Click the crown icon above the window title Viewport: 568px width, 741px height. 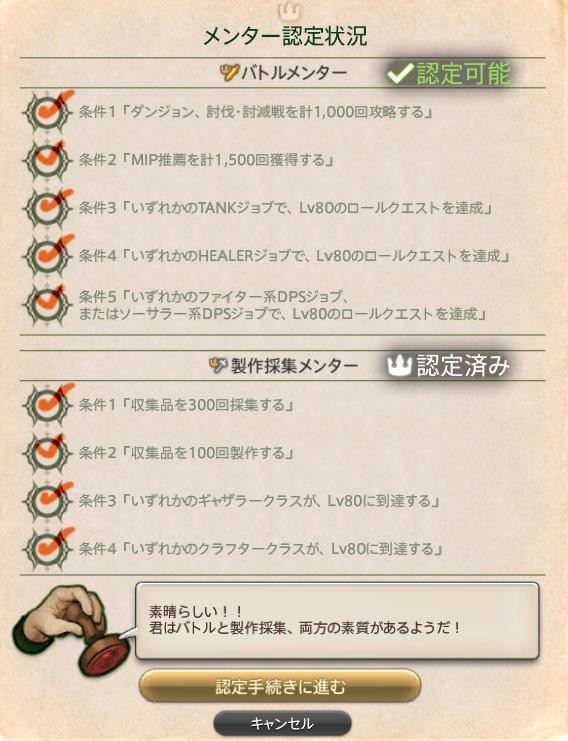coord(284,11)
